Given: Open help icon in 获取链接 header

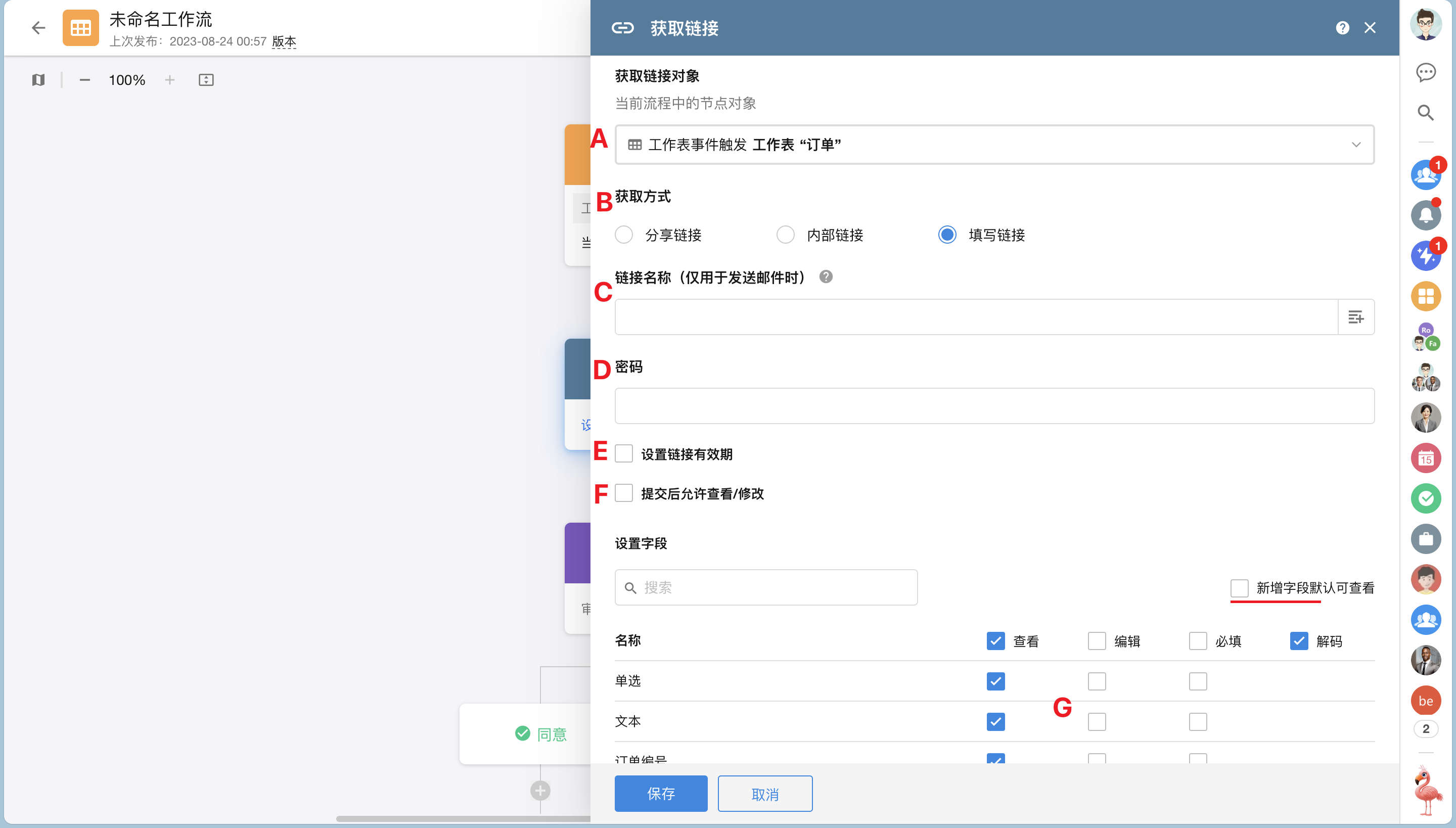Looking at the screenshot, I should coord(1342,28).
